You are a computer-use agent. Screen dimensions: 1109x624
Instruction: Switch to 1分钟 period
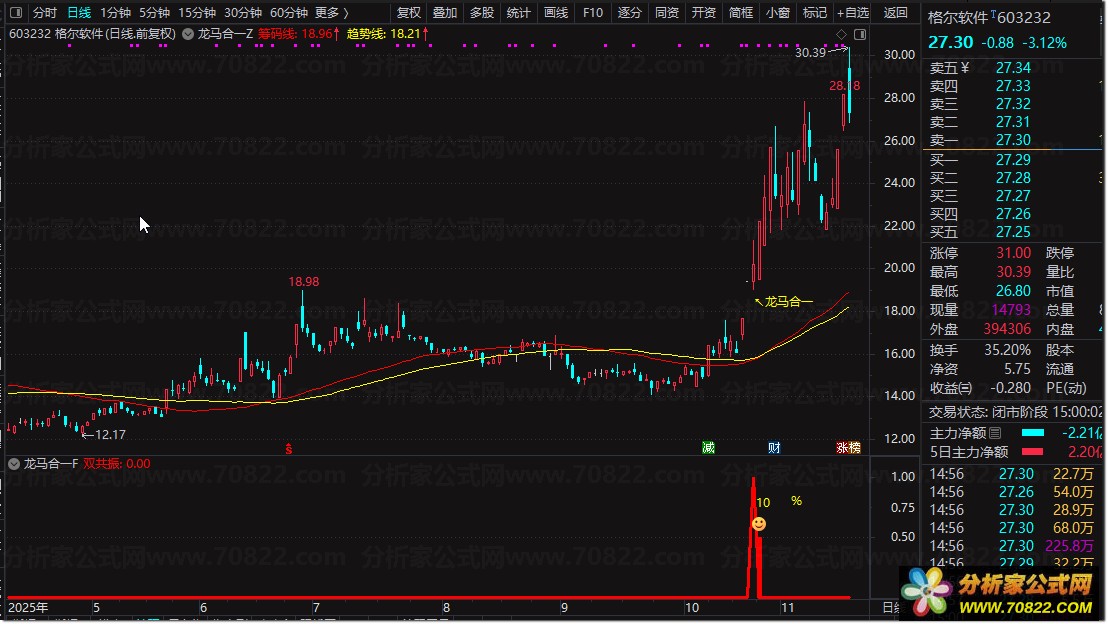pos(115,13)
